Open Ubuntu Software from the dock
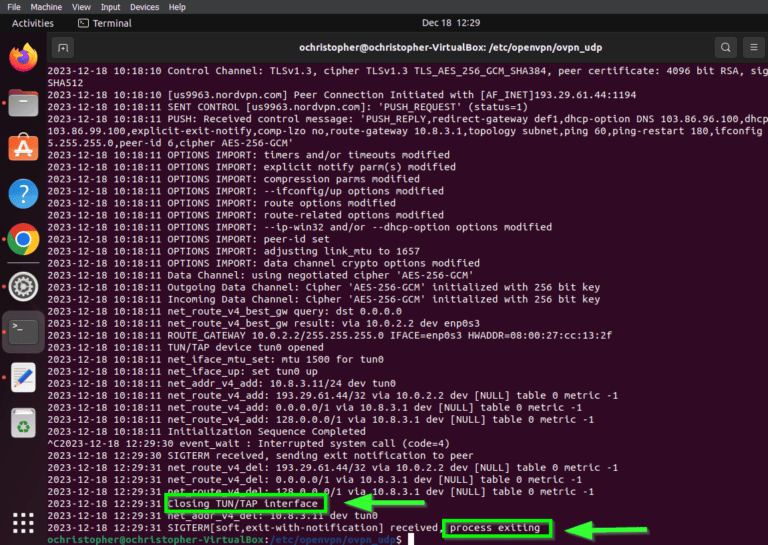 click(x=24, y=148)
